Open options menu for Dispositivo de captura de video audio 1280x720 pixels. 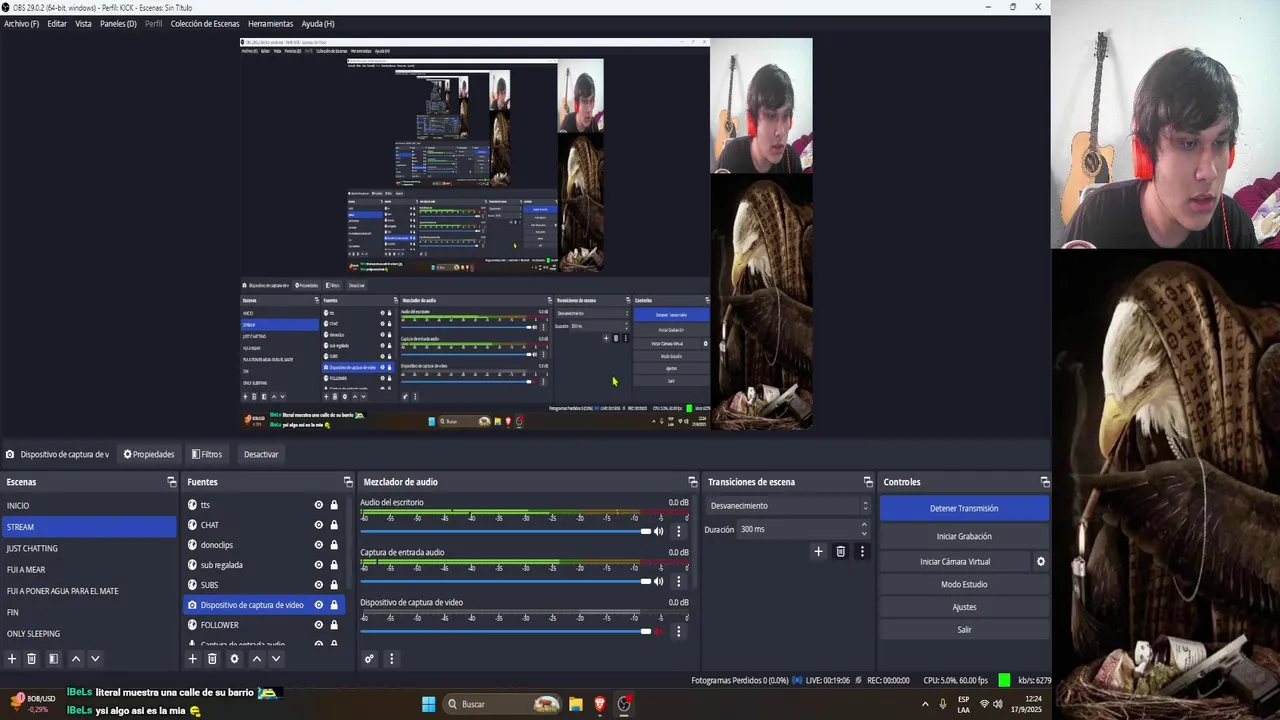pos(678,631)
